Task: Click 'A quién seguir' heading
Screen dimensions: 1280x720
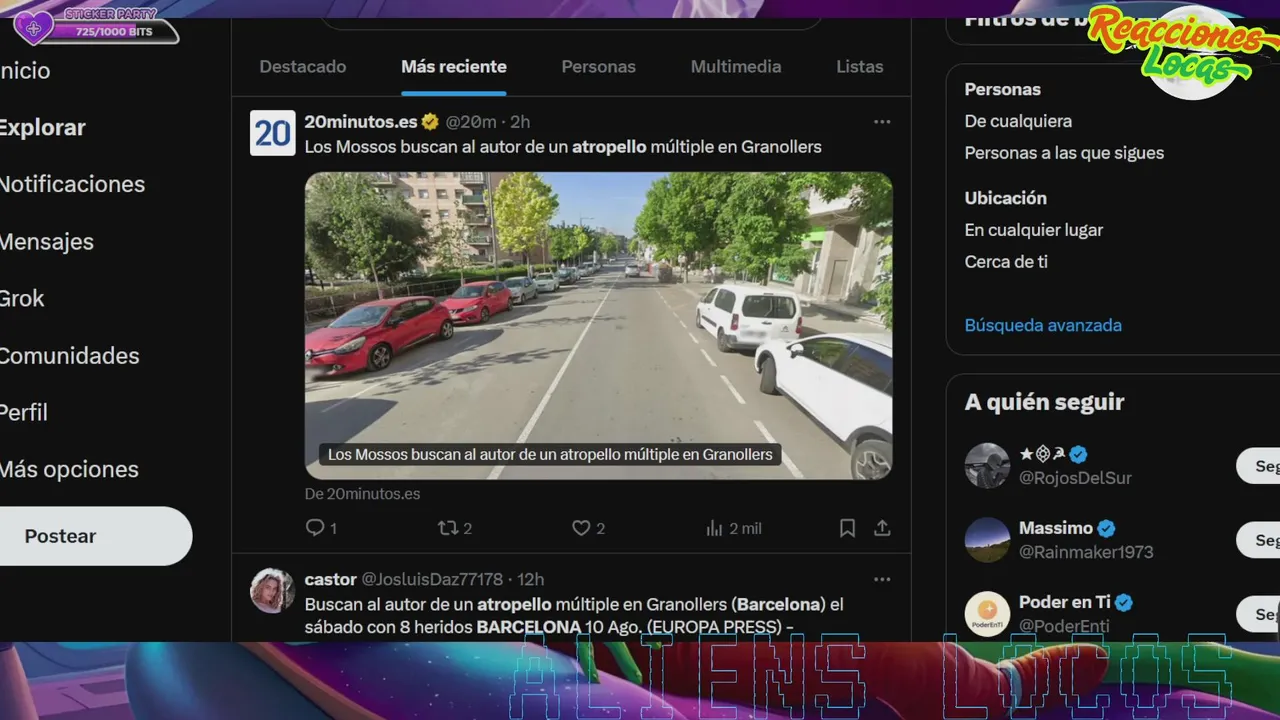Action: click(1044, 402)
